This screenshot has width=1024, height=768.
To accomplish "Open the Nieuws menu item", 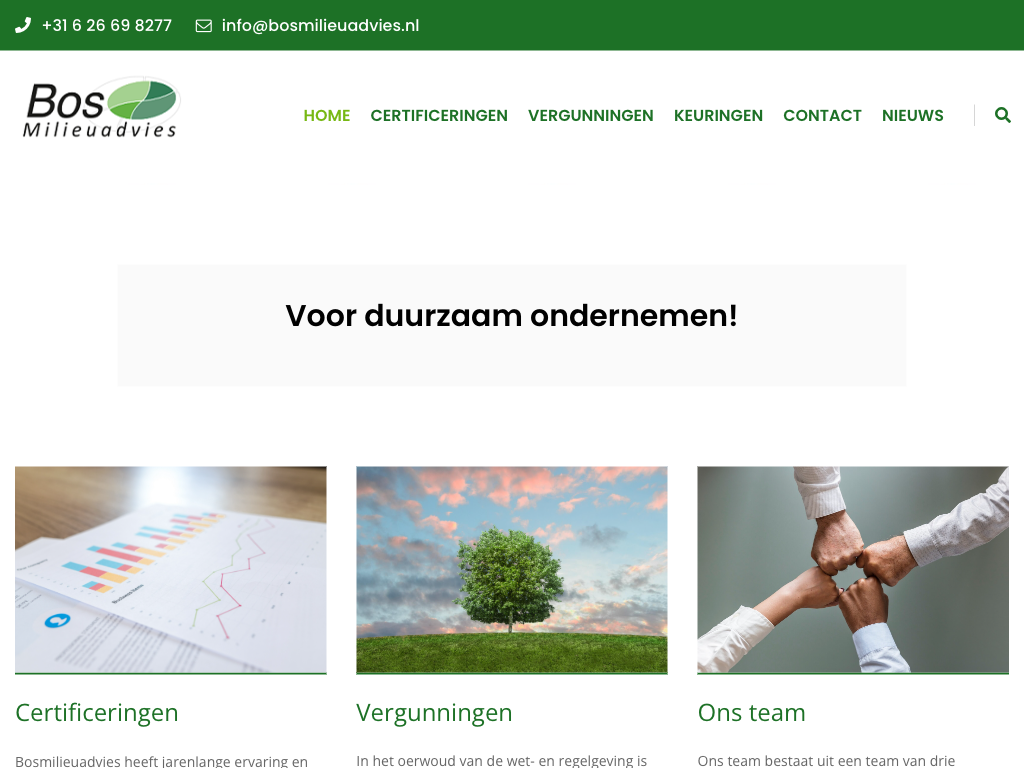I will coord(912,116).
